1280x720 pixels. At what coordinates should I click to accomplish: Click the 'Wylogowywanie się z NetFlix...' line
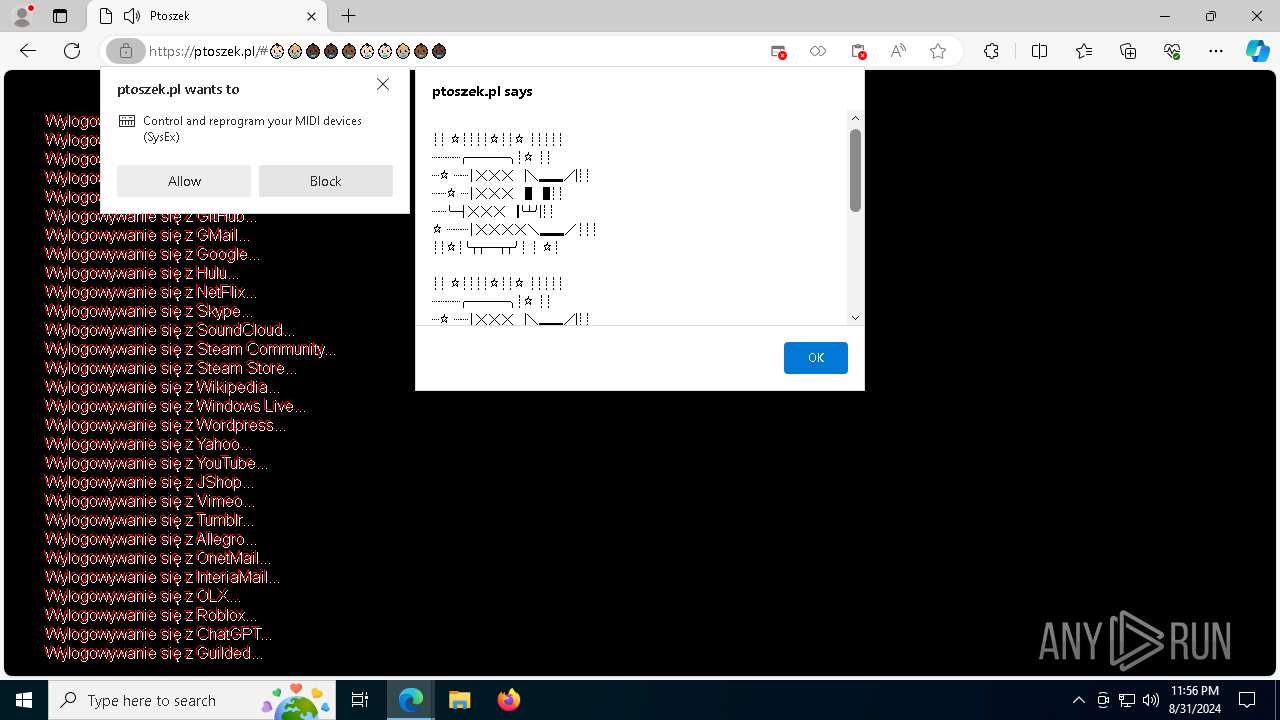[x=151, y=292]
